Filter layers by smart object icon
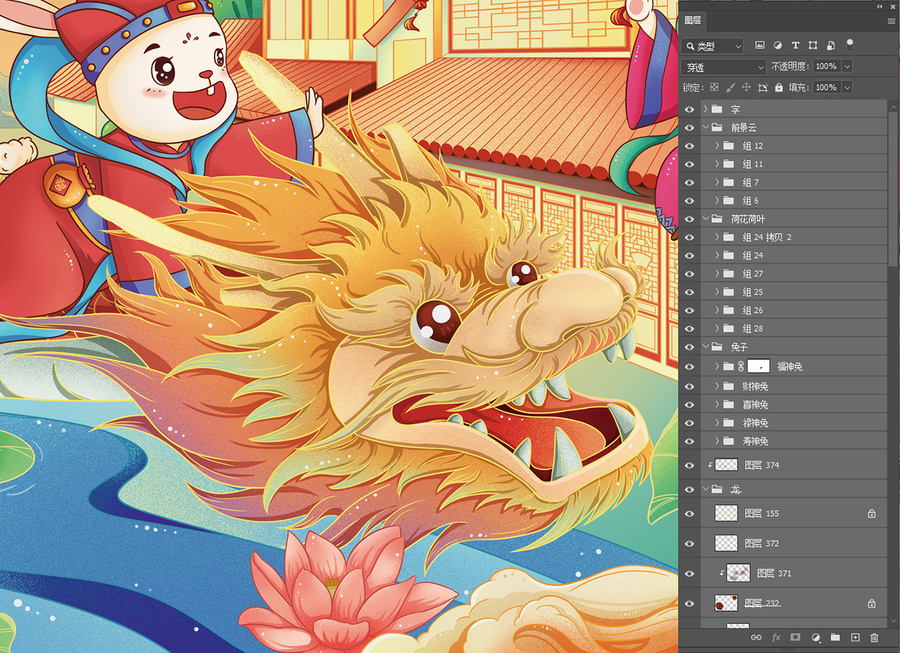Viewport: 900px width, 653px height. (831, 45)
